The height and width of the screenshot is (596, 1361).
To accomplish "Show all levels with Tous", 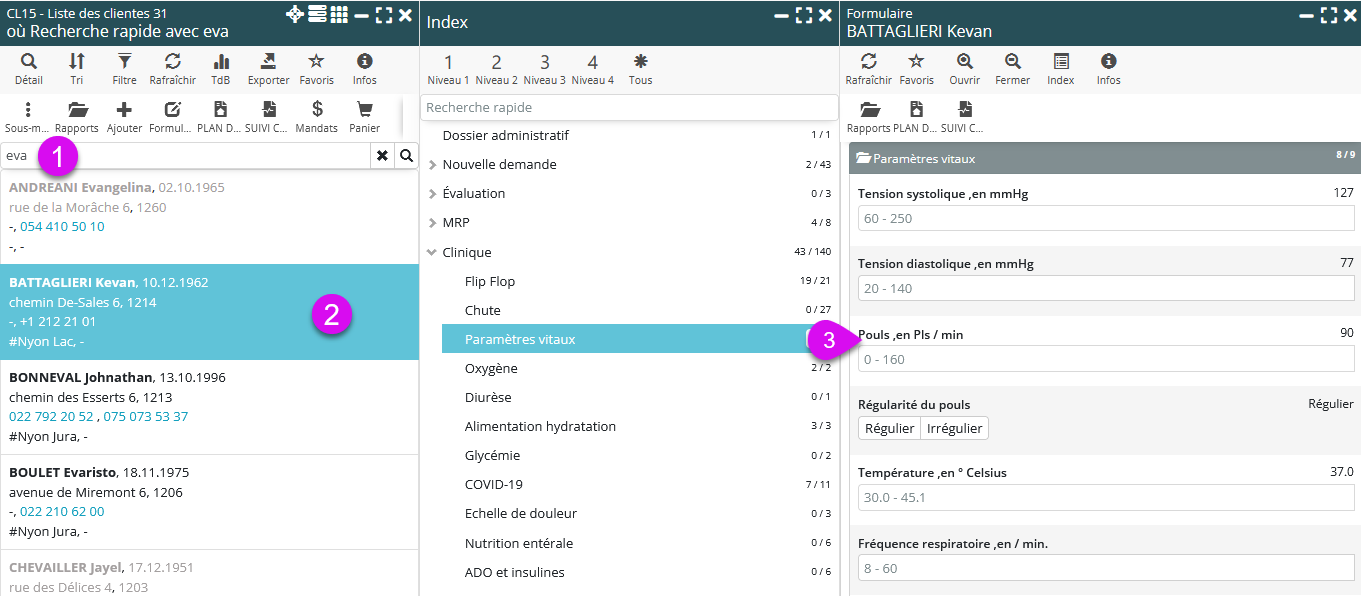I will (640, 68).
